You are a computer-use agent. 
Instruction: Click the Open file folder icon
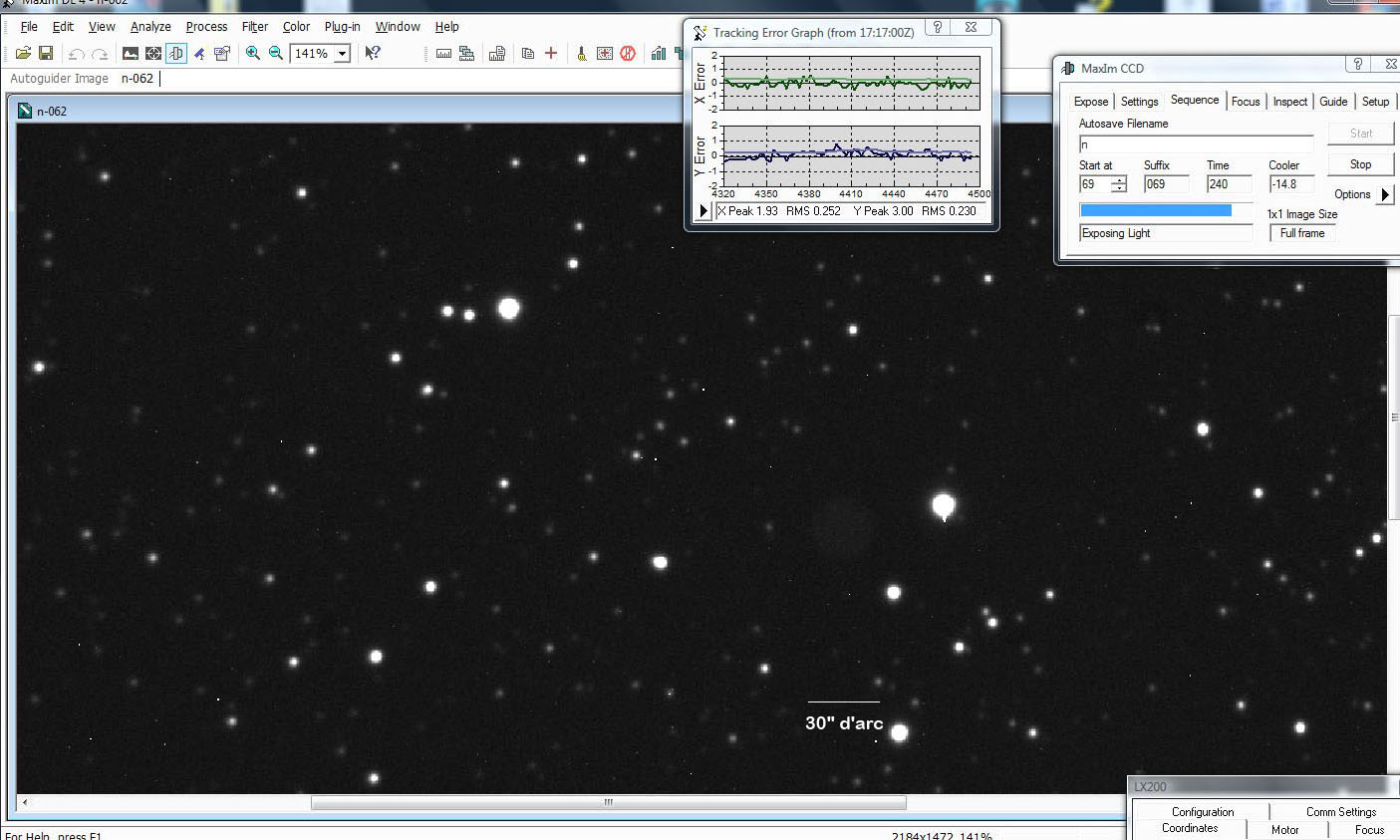[x=22, y=54]
